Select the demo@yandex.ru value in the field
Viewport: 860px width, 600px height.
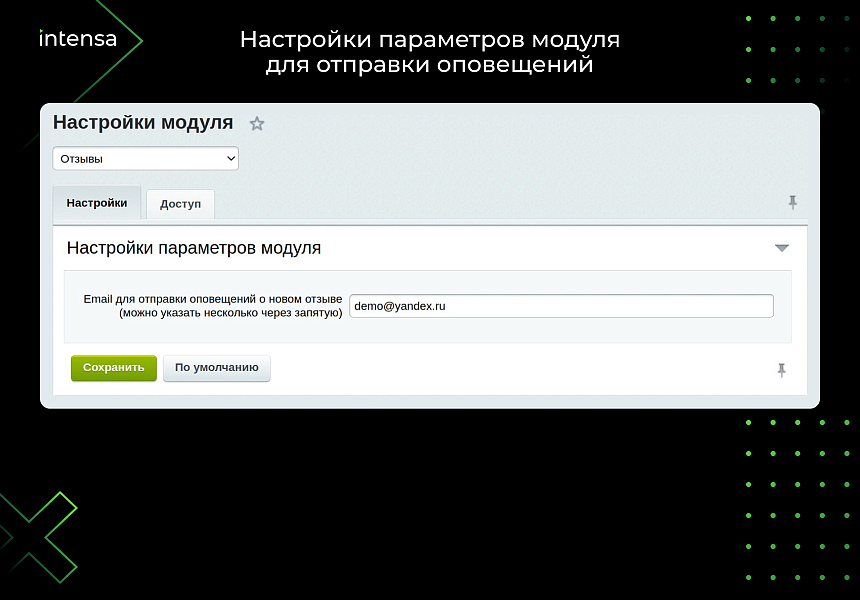(x=402, y=306)
